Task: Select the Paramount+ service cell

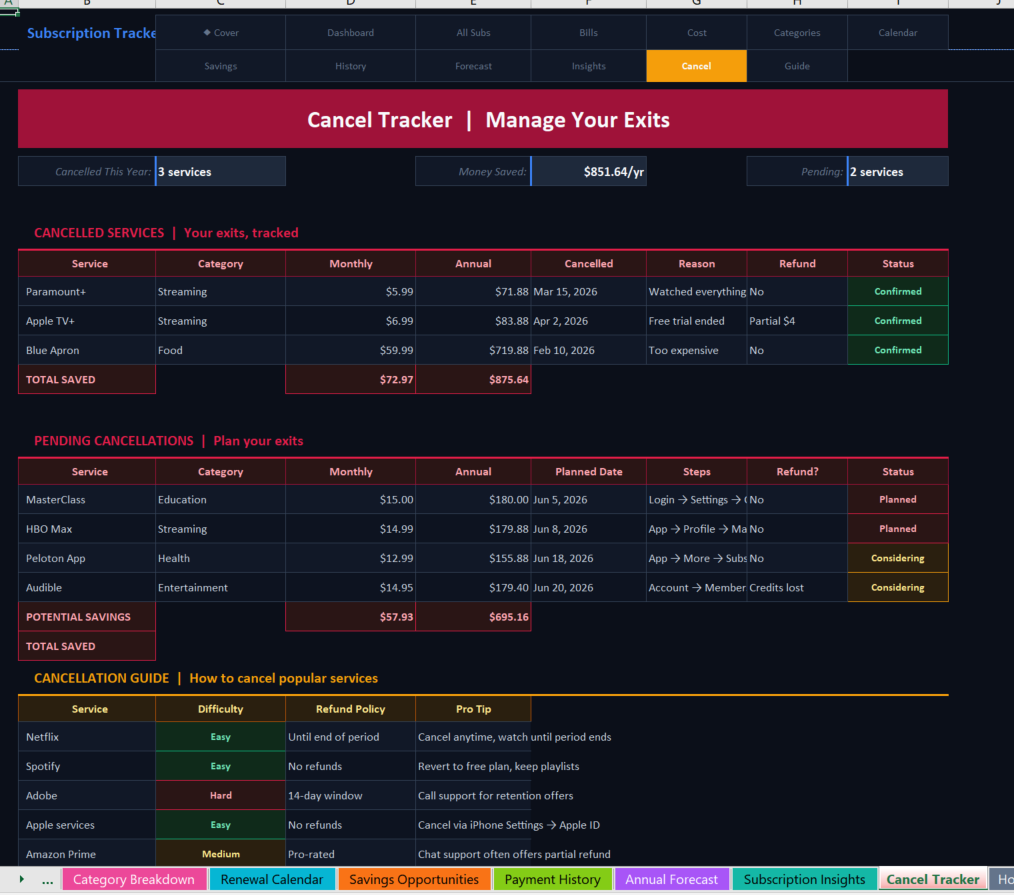Action: (x=87, y=292)
